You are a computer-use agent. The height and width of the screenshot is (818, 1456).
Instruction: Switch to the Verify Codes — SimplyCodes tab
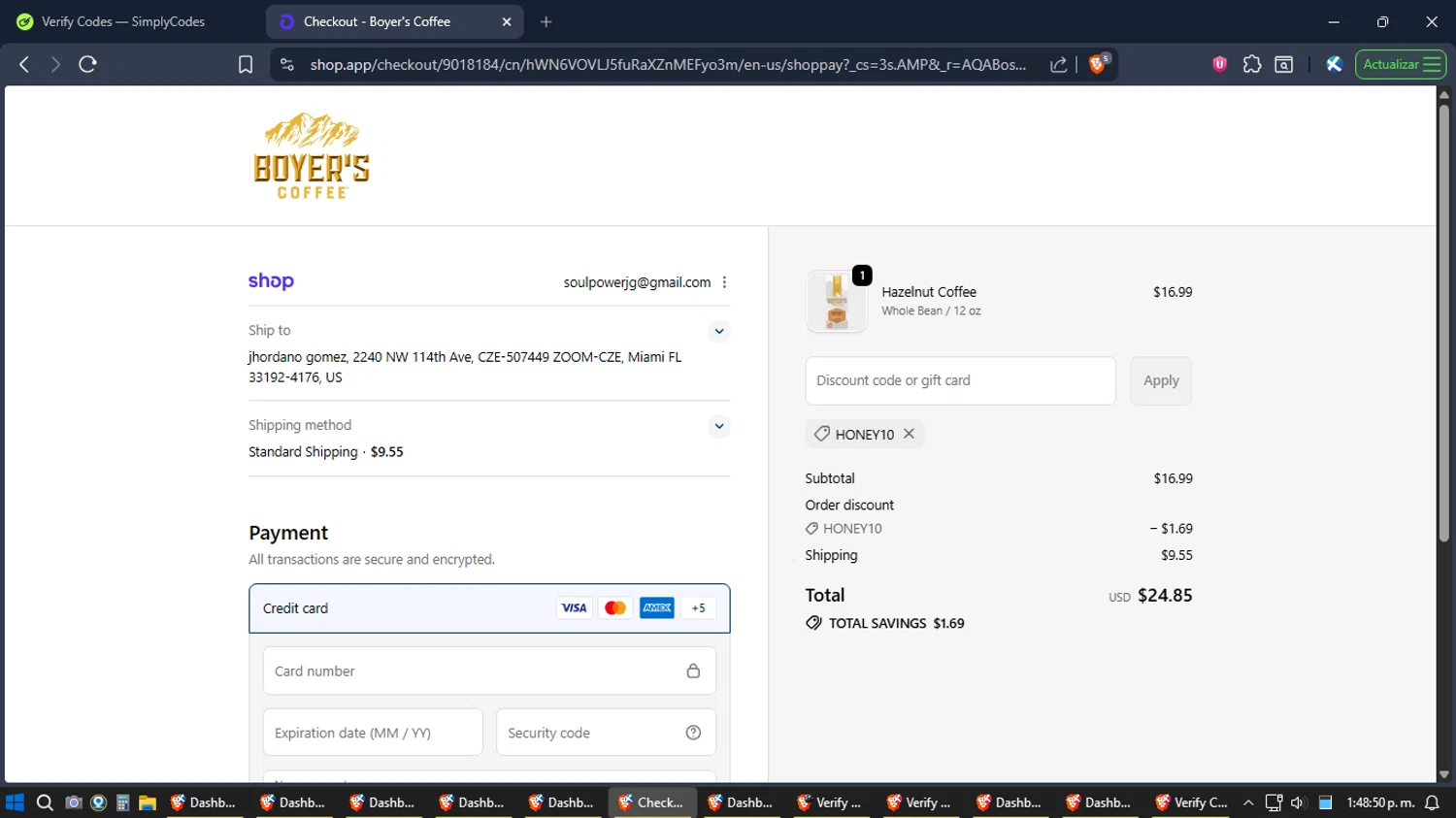(123, 21)
